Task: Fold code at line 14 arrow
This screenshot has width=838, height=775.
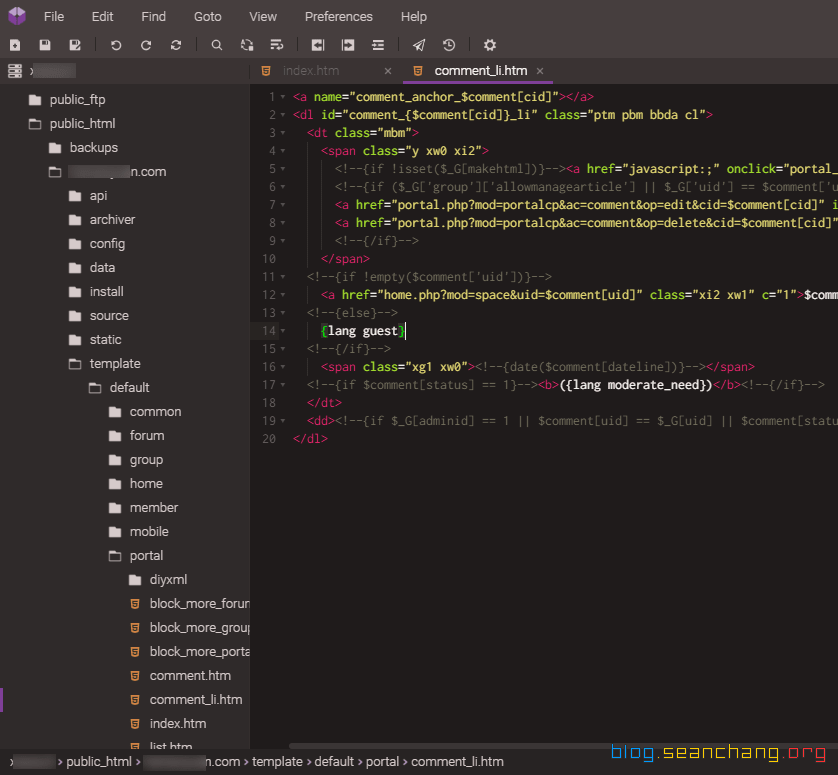Action: (283, 331)
